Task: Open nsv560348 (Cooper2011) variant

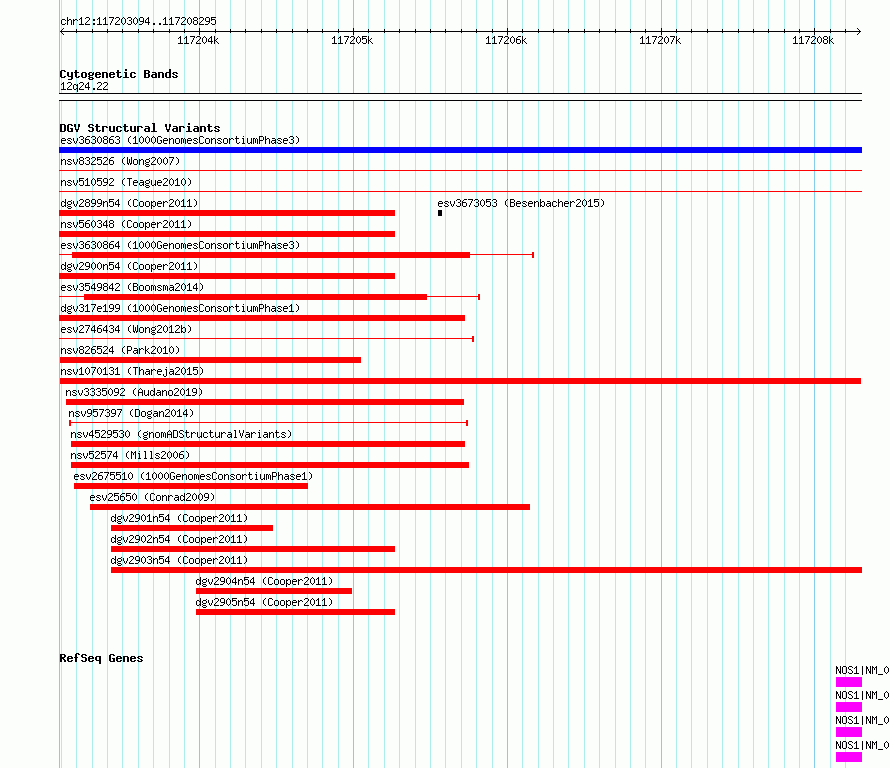Action: tap(126, 224)
